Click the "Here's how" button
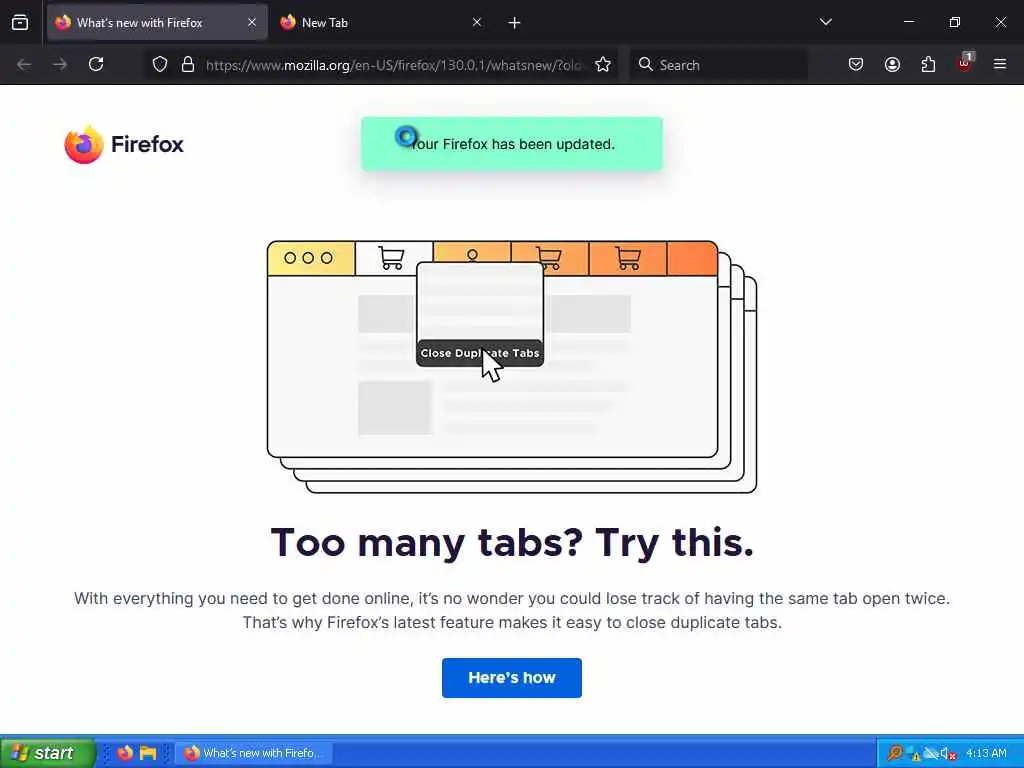Screen dimensions: 1024x768 pos(512,678)
